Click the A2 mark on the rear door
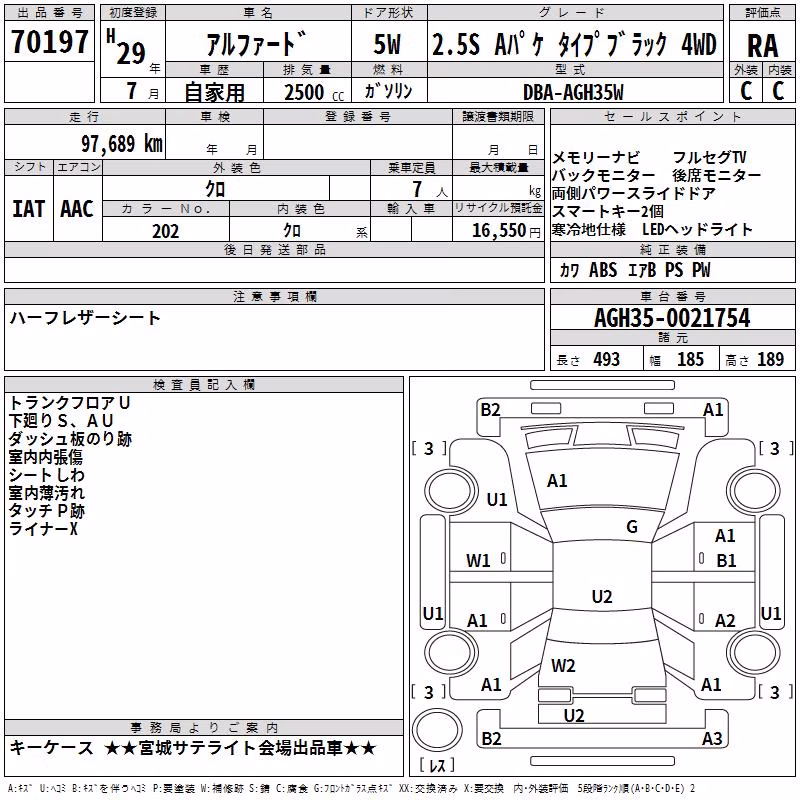This screenshot has width=800, height=800. pyautogui.click(x=724, y=621)
